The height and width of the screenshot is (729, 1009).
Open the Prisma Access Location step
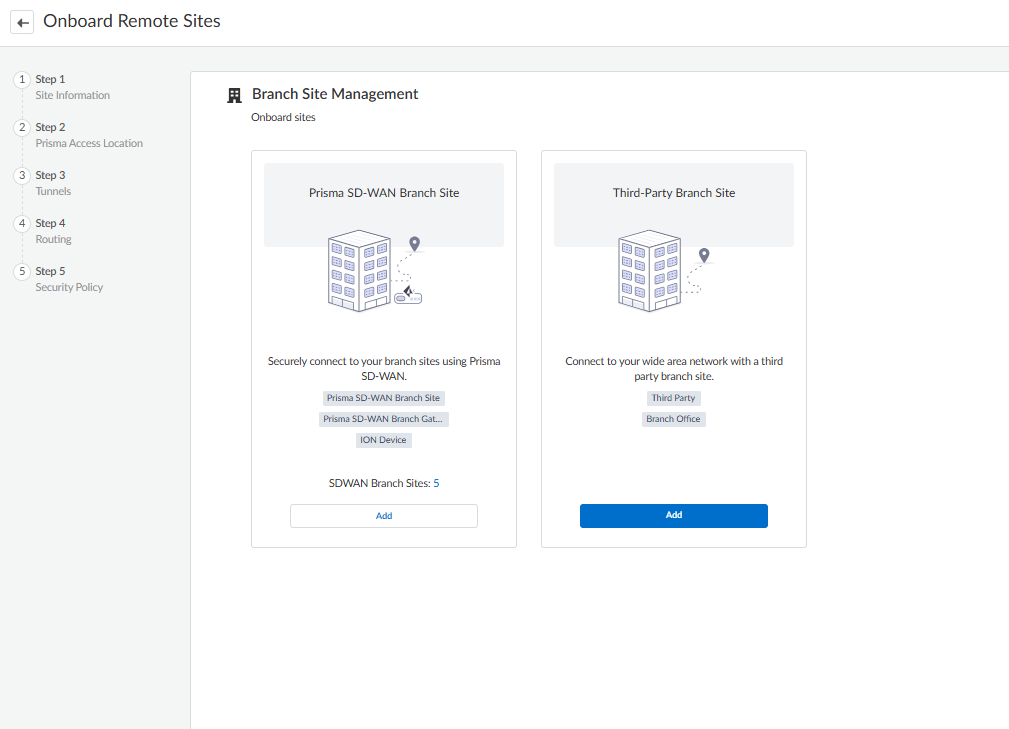[x=89, y=143]
